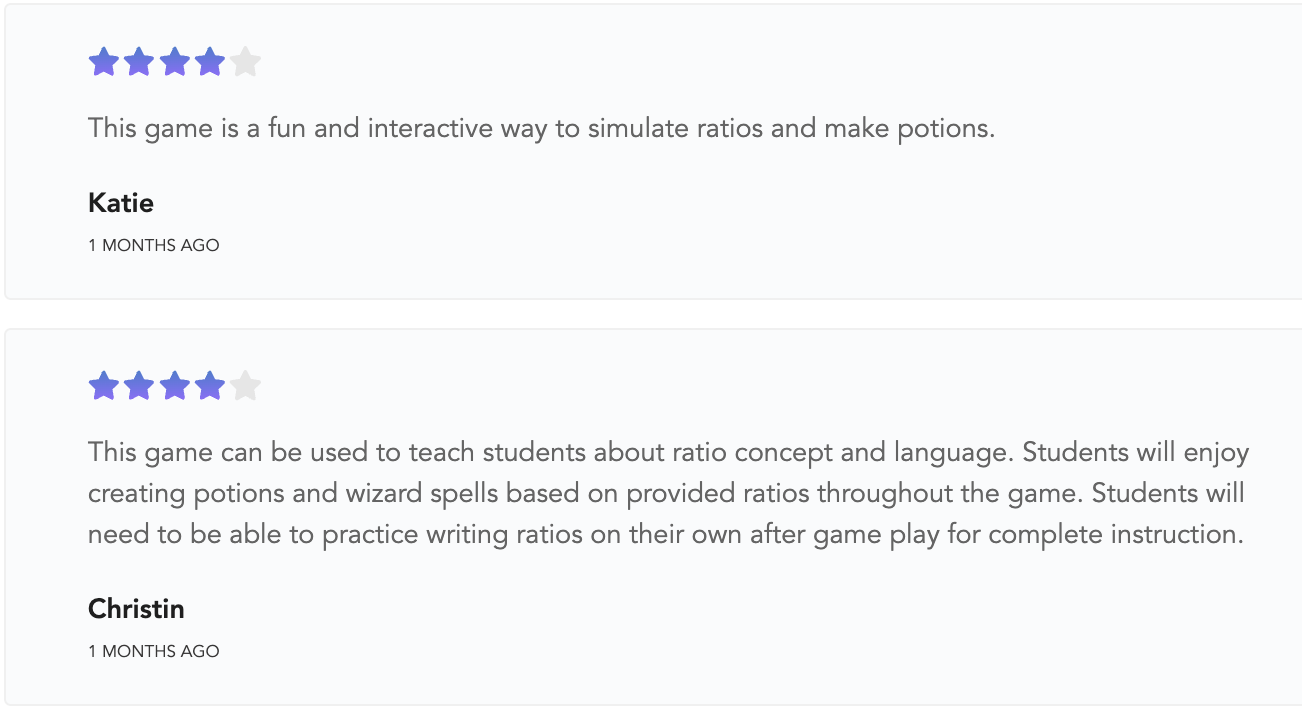Click first star in Christin's review
Image resolution: width=1302 pixels, height=706 pixels.
point(104,386)
